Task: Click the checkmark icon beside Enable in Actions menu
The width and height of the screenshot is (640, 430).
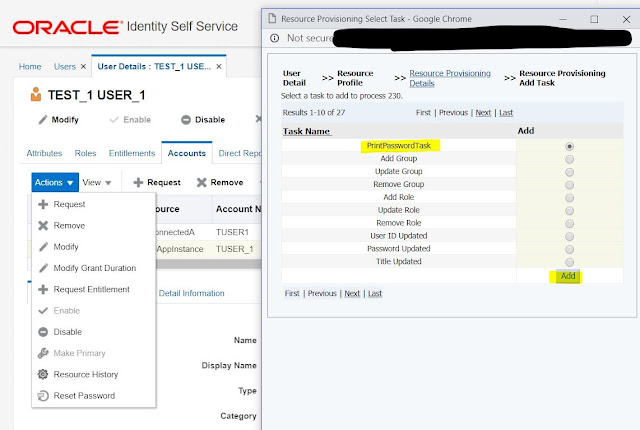Action: coord(43,310)
